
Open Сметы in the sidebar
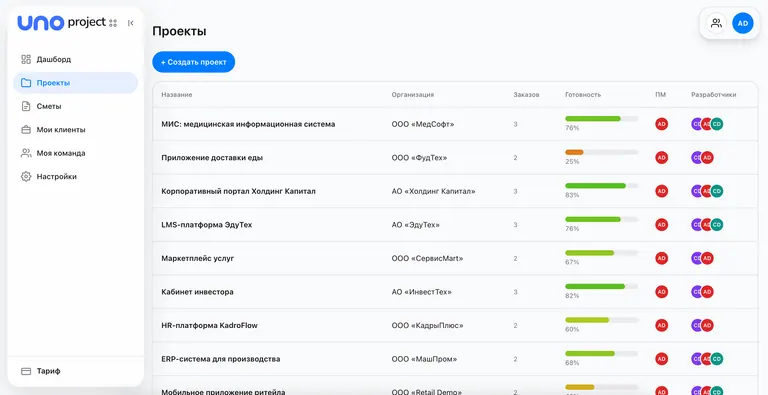pyautogui.click(x=75, y=106)
